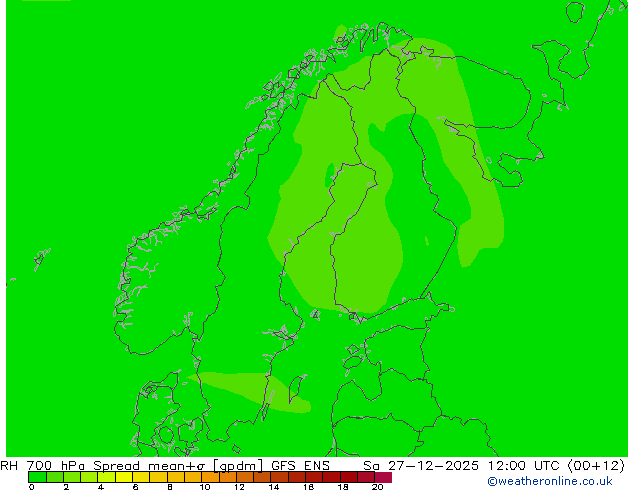Click the first bright green legend swatch
This screenshot has height=490, width=634.
[37, 477]
